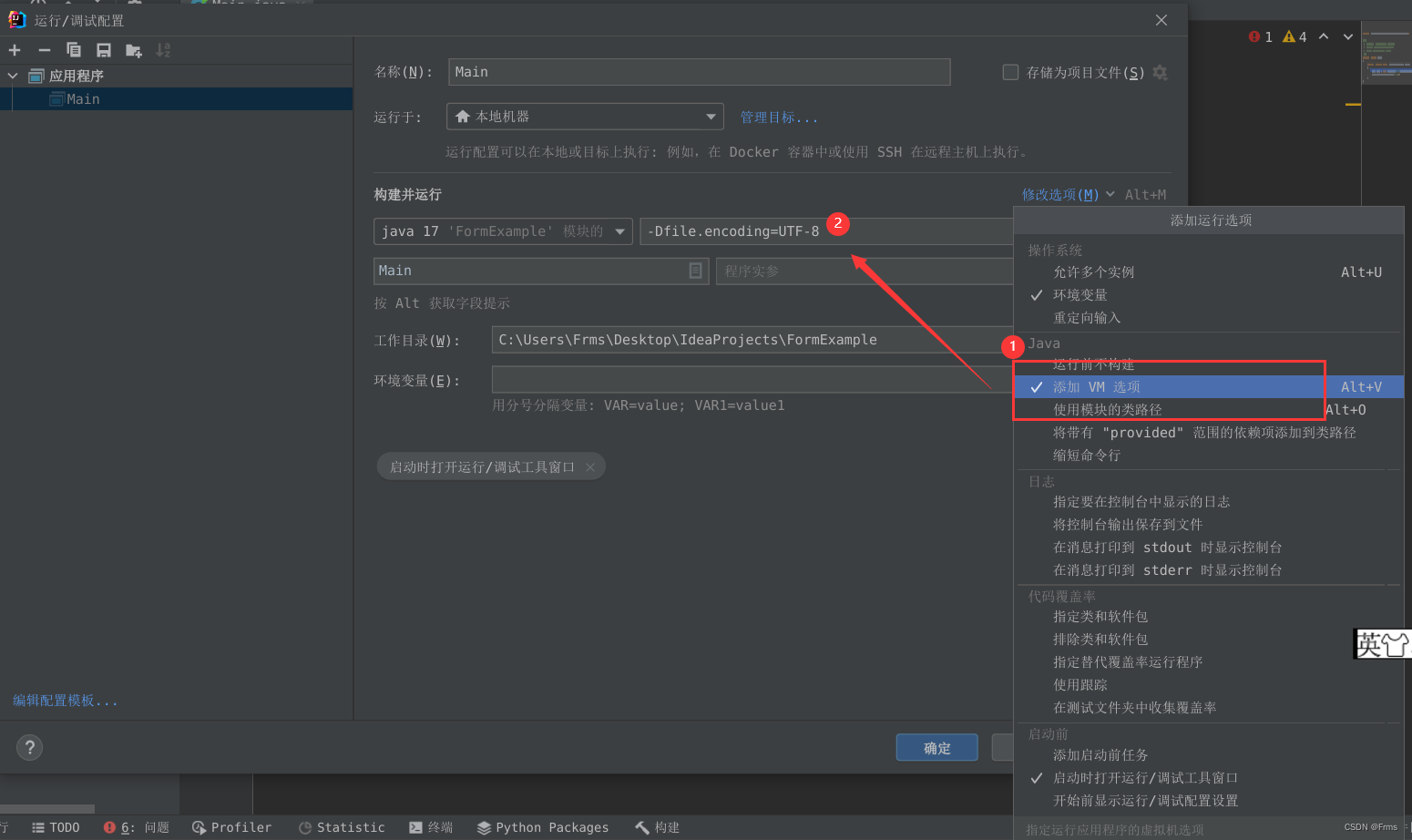The width and height of the screenshot is (1412, 840).
Task: Select the Main configuration in tree
Action: [177, 99]
